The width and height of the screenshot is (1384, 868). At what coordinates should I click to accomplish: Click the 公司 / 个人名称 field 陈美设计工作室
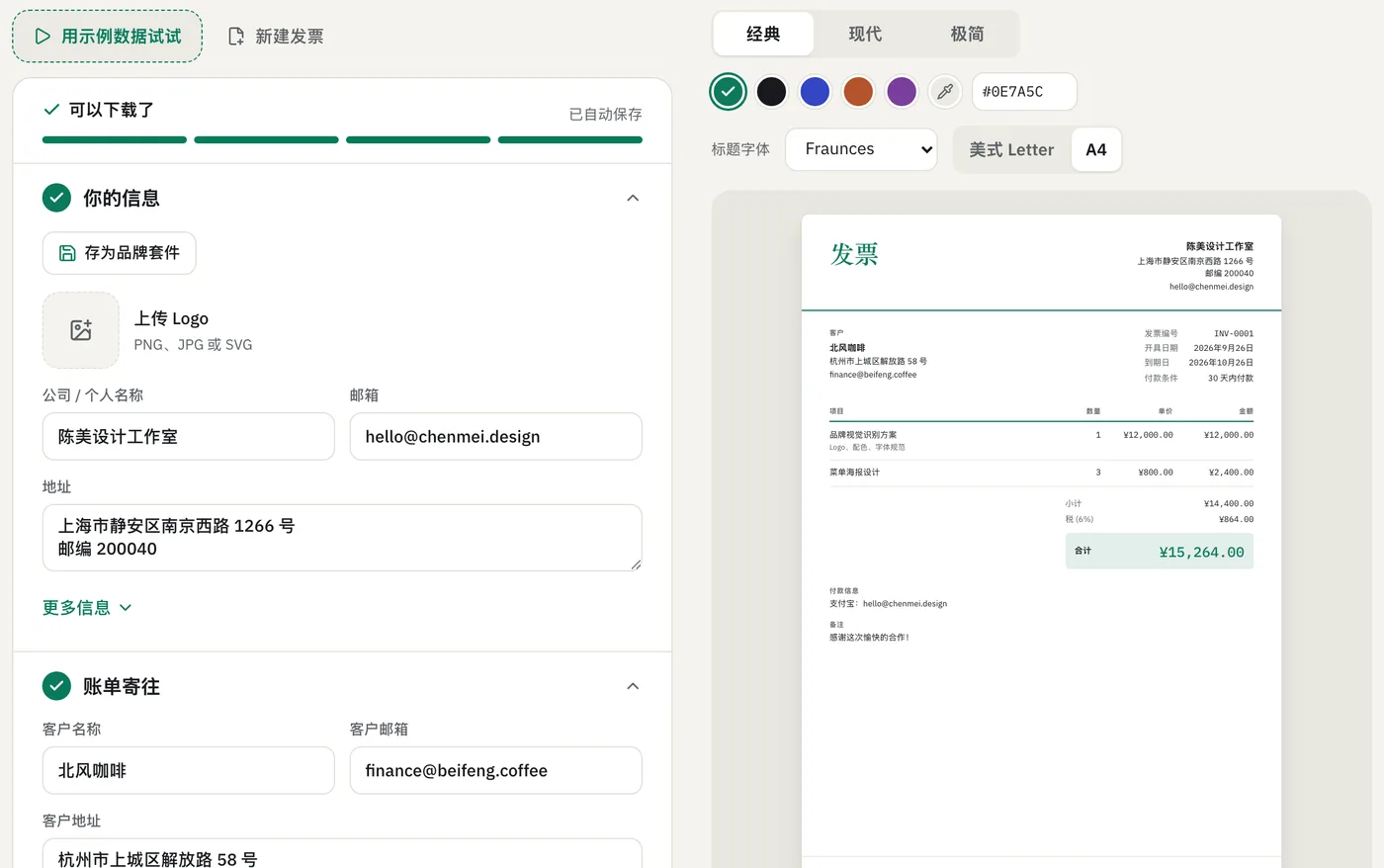189,437
